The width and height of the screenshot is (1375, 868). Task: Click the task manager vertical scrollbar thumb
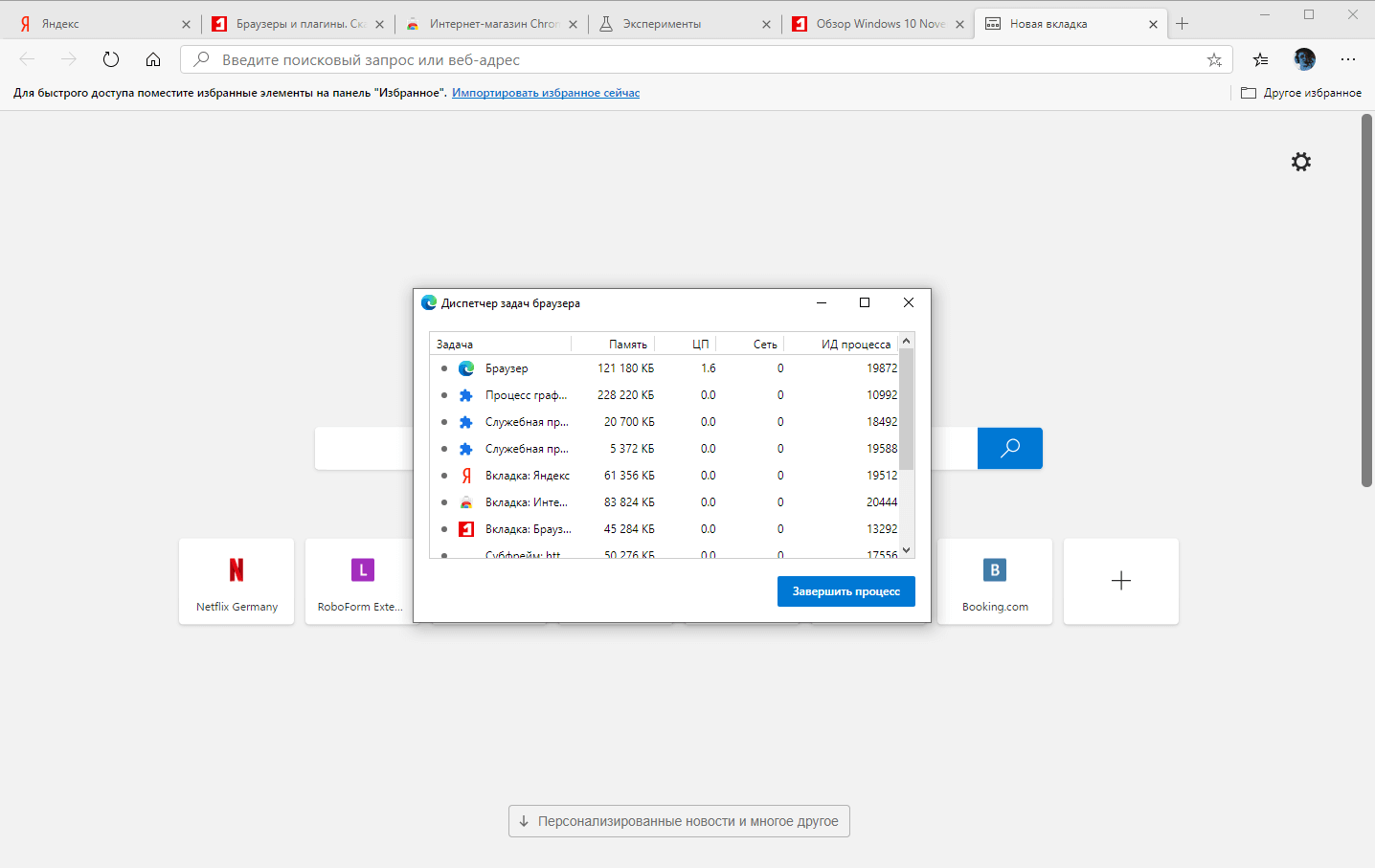907,409
